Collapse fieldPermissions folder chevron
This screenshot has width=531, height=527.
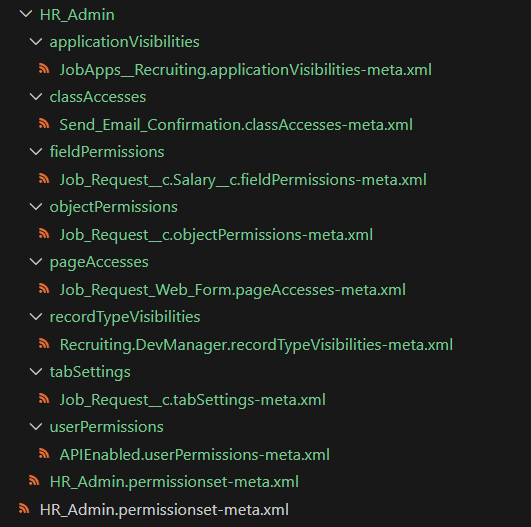(x=36, y=152)
